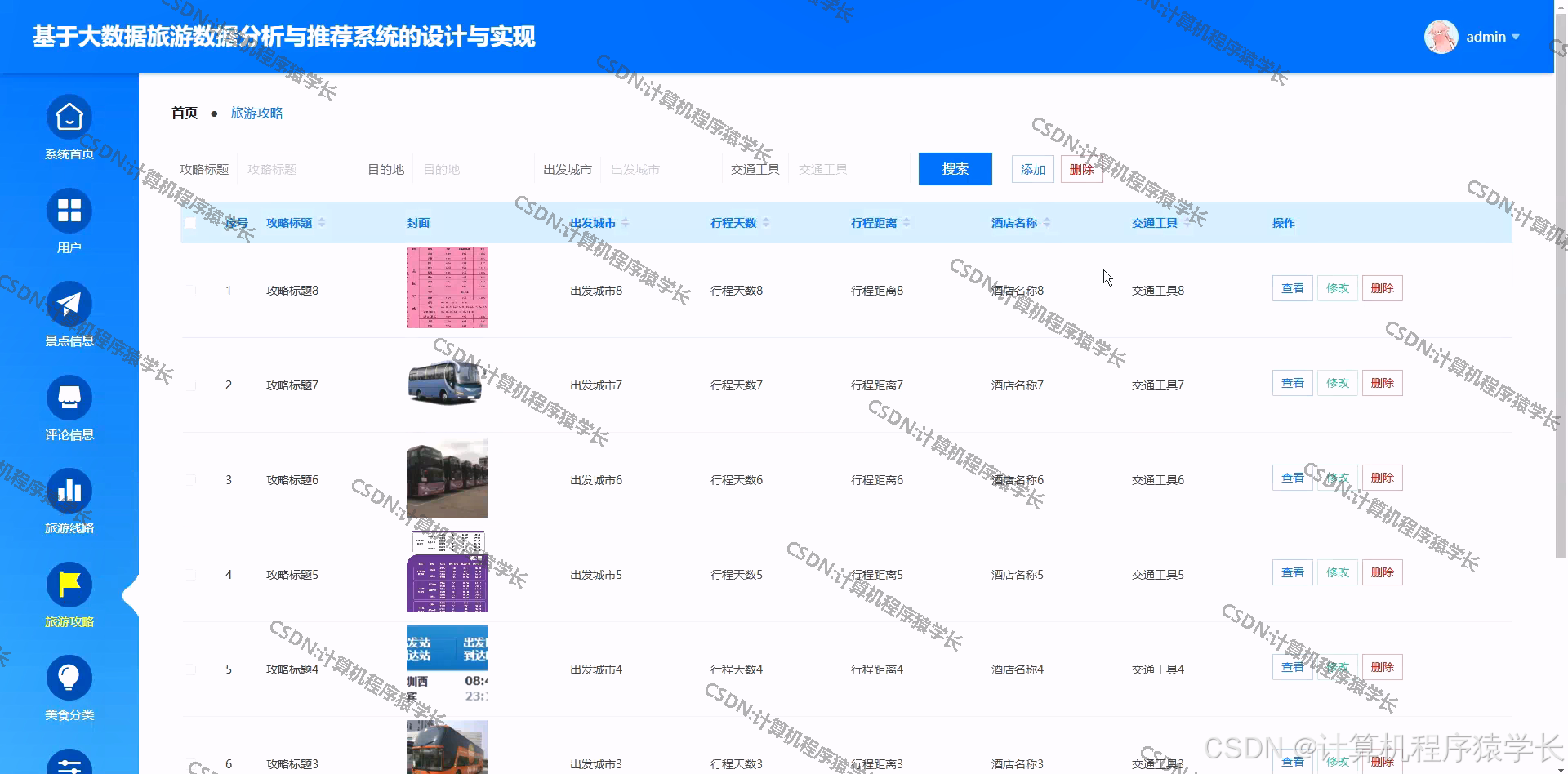This screenshot has height=774, width=1568.
Task: Select the 行程天数7 cell
Action: (737, 385)
